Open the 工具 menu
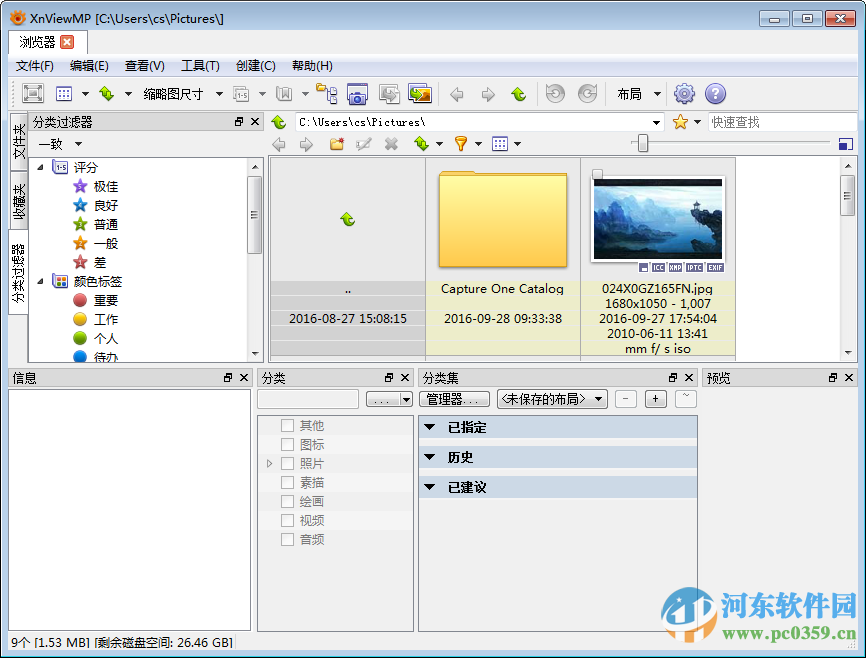Screen dimensions: 866x658 pos(200,66)
